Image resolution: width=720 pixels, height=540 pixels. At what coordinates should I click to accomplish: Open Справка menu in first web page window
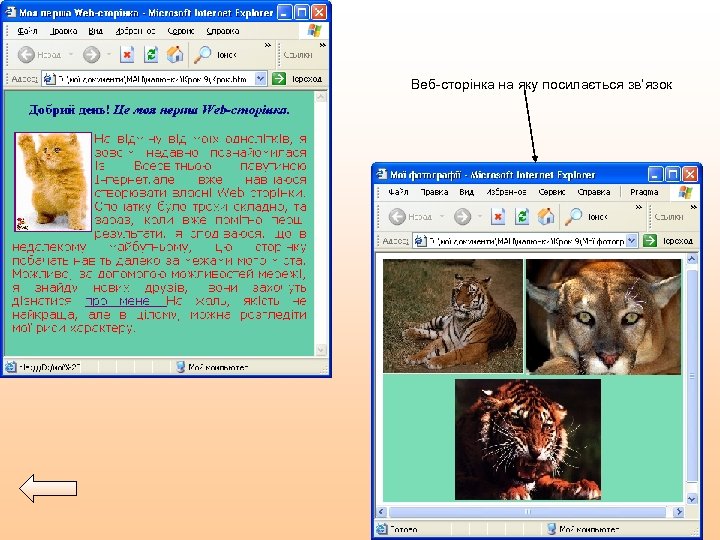pos(223,31)
